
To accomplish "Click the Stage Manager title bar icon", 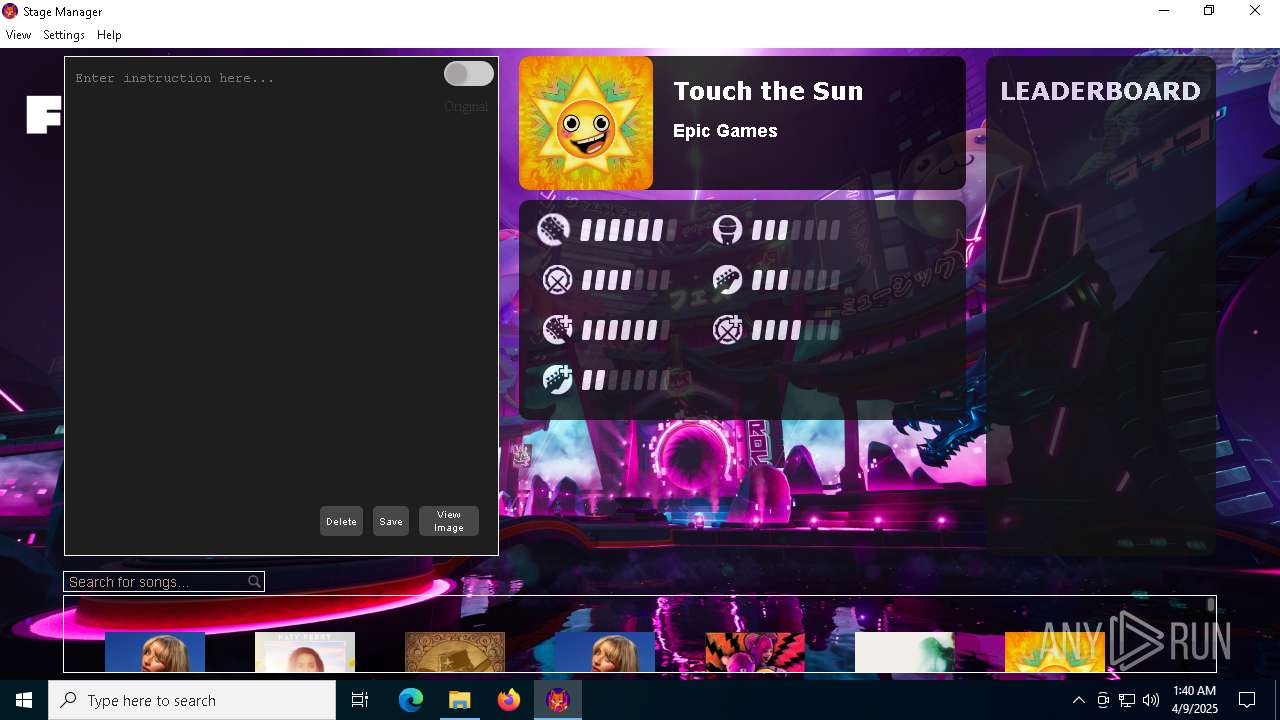I will [x=10, y=11].
